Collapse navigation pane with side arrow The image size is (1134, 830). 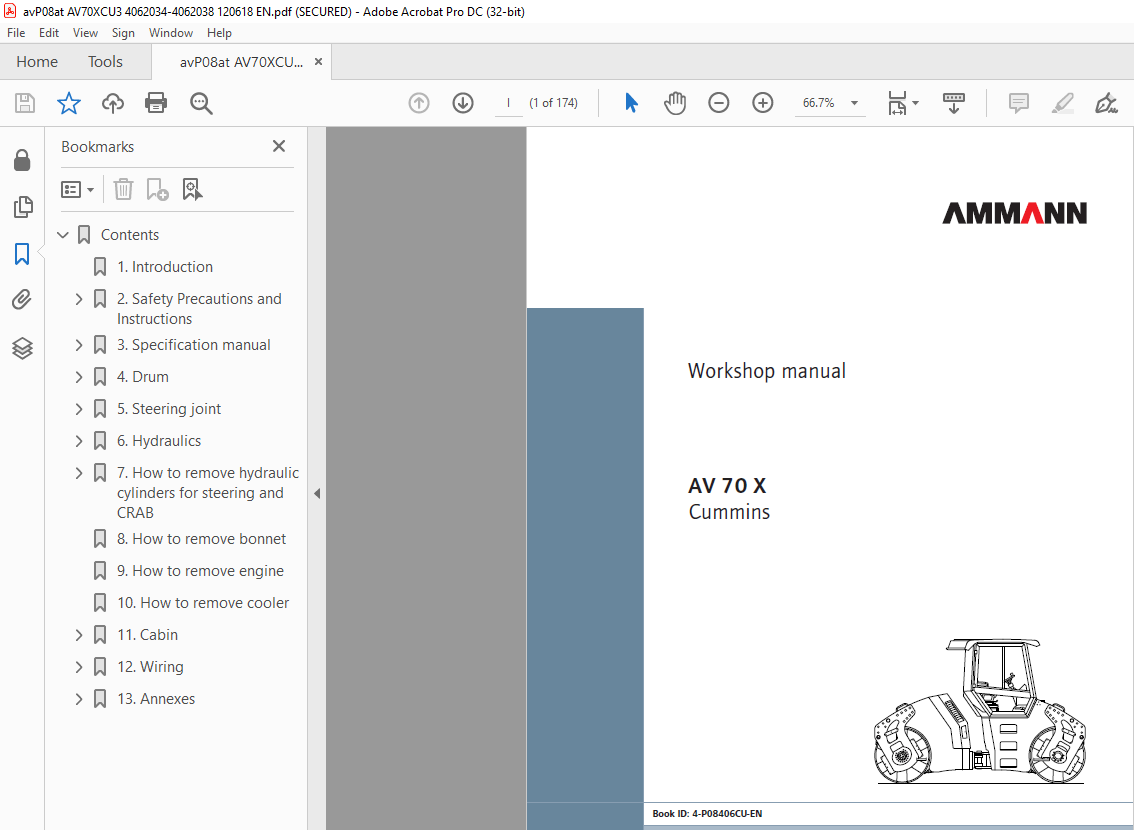coord(317,493)
